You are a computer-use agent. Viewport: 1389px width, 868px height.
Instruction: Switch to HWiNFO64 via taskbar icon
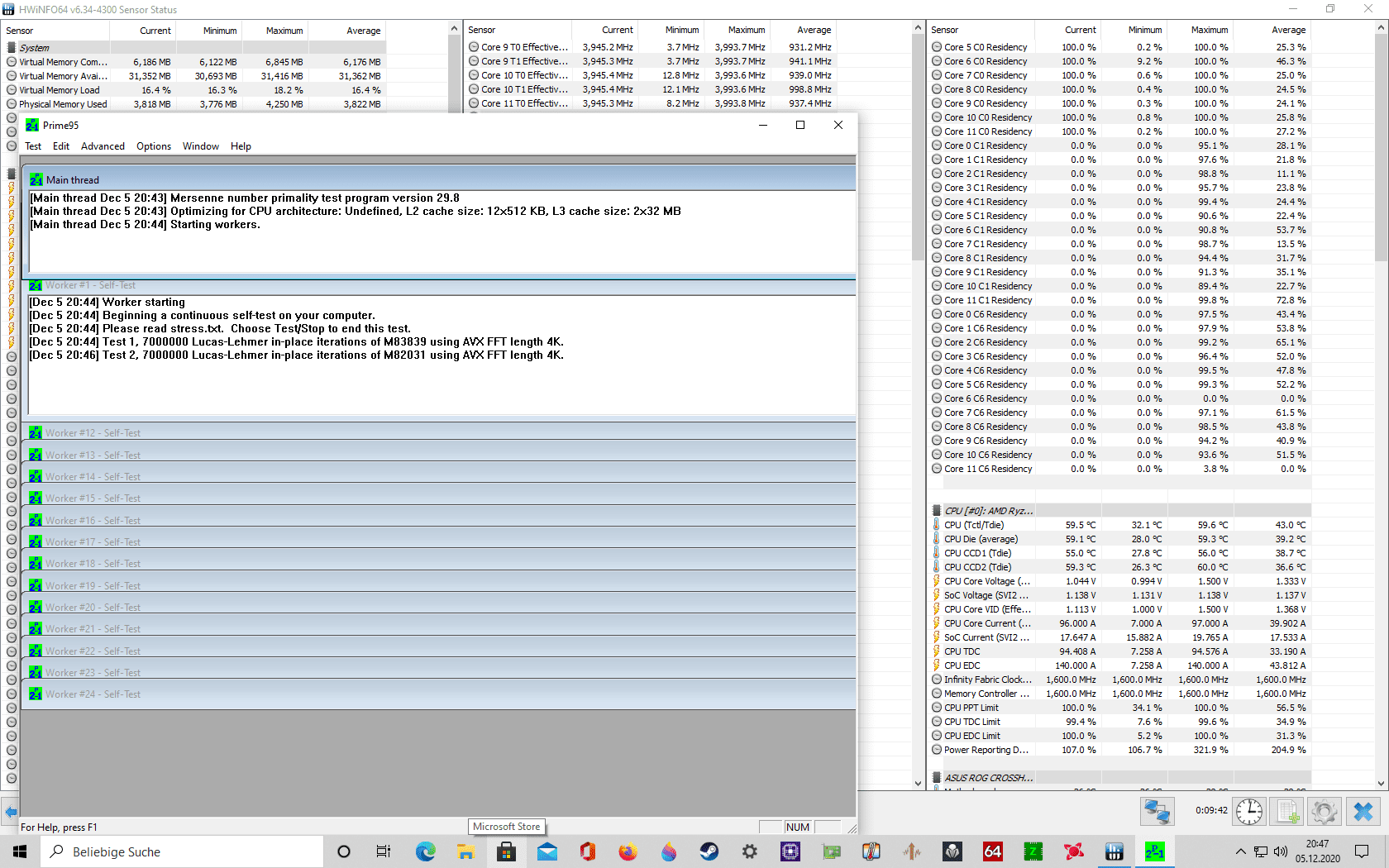click(1114, 851)
